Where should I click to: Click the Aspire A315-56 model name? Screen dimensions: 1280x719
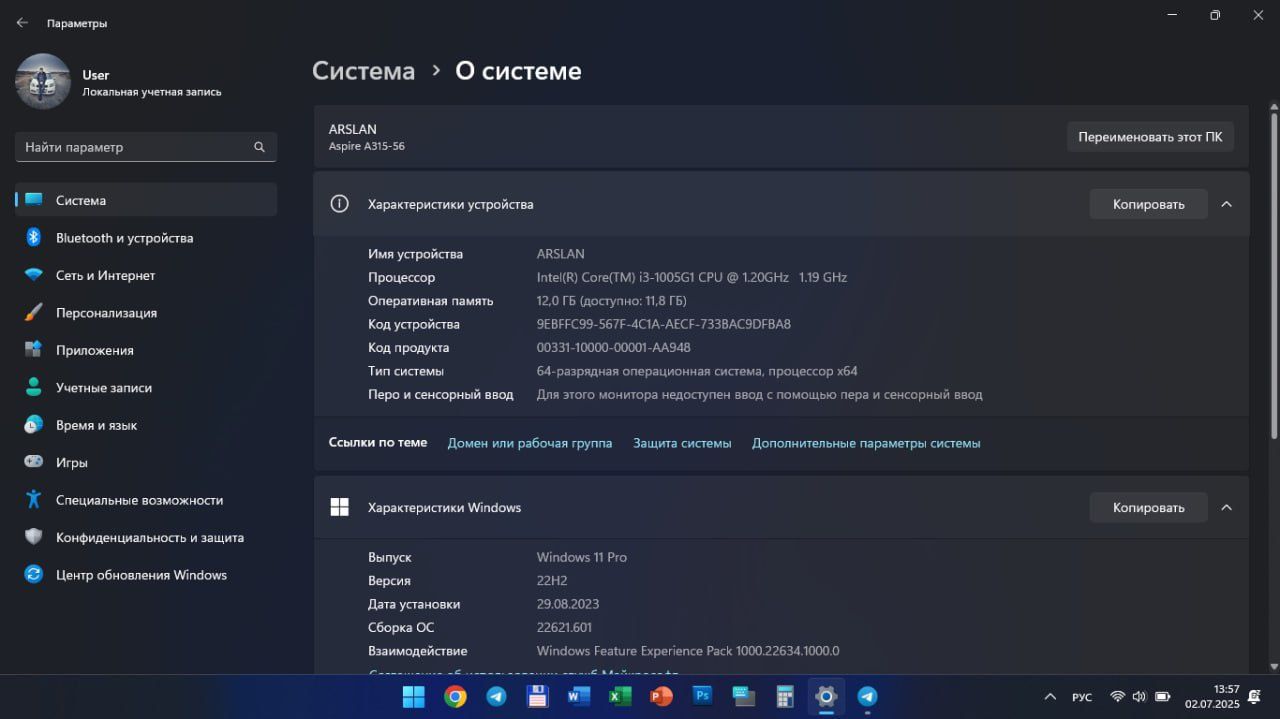click(x=367, y=146)
